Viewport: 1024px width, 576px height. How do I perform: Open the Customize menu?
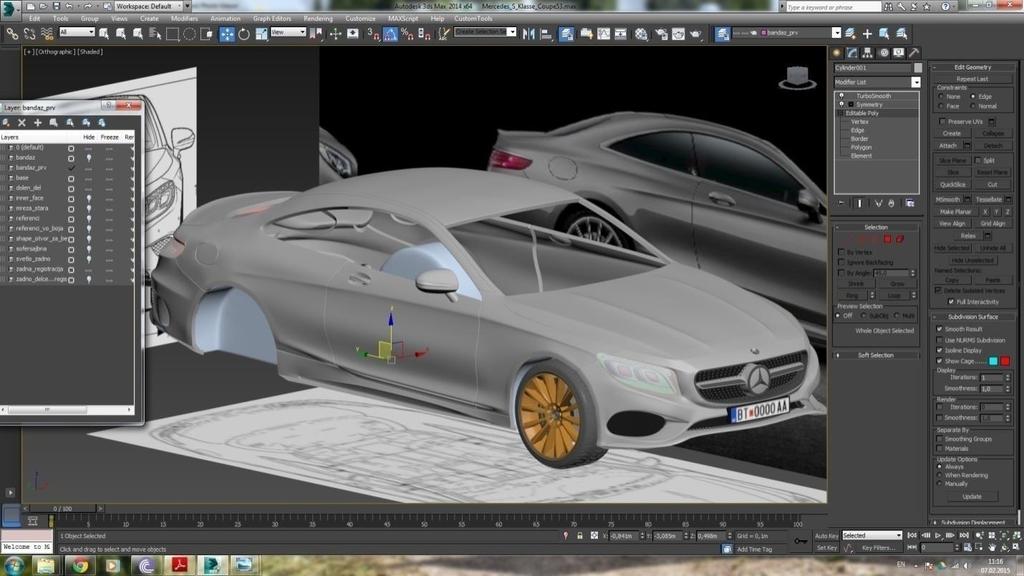pos(360,19)
